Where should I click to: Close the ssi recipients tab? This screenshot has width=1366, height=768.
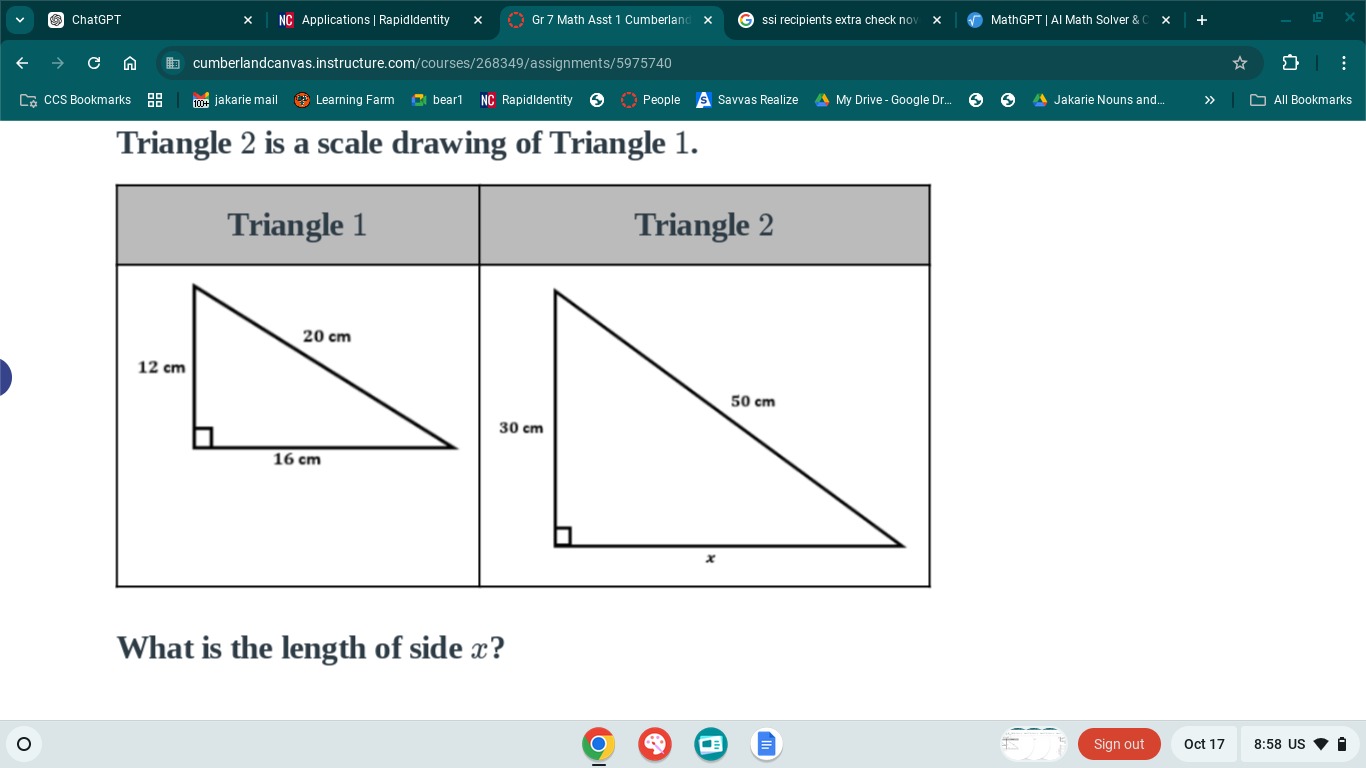tap(937, 20)
